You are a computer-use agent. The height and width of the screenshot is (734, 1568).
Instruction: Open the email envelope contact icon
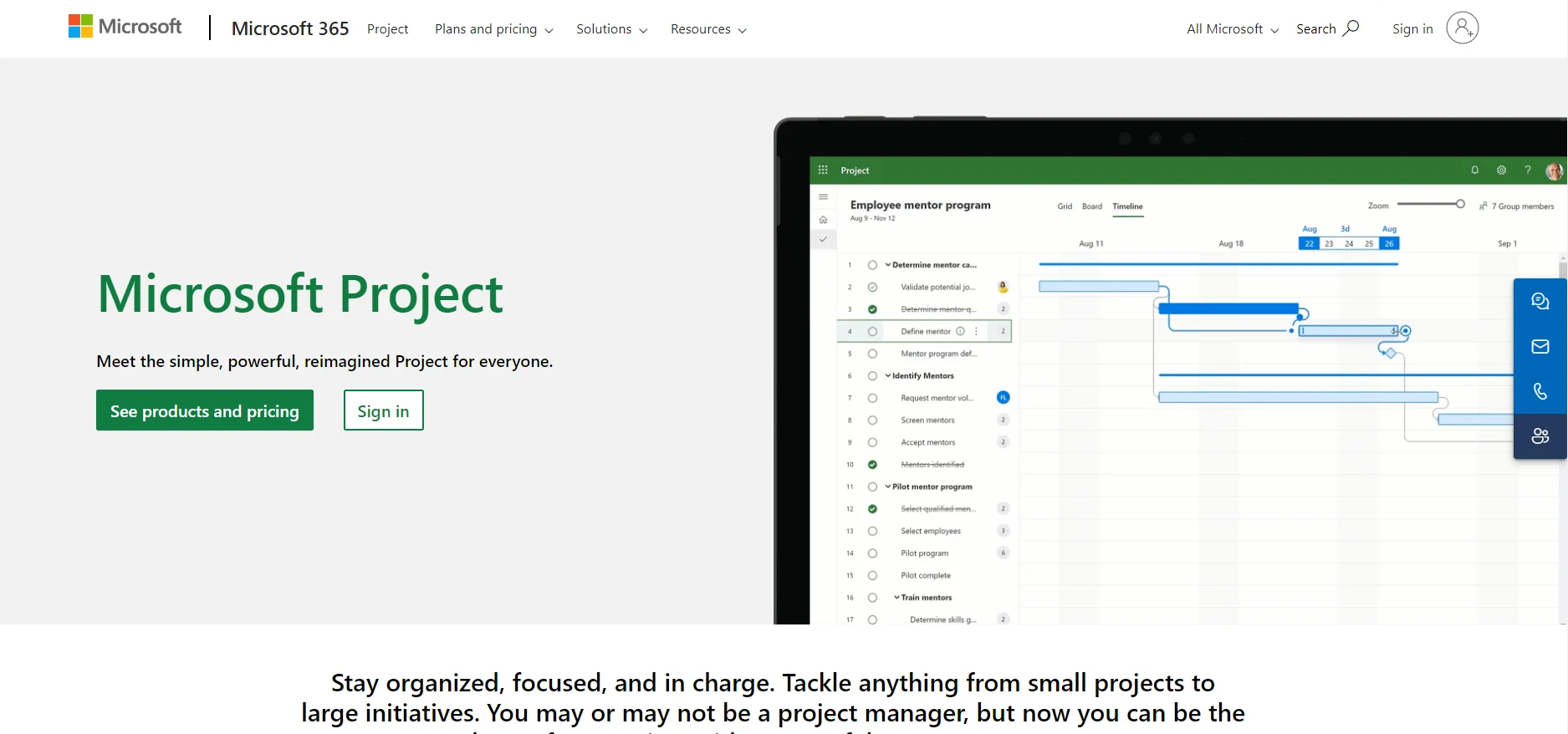click(x=1540, y=347)
